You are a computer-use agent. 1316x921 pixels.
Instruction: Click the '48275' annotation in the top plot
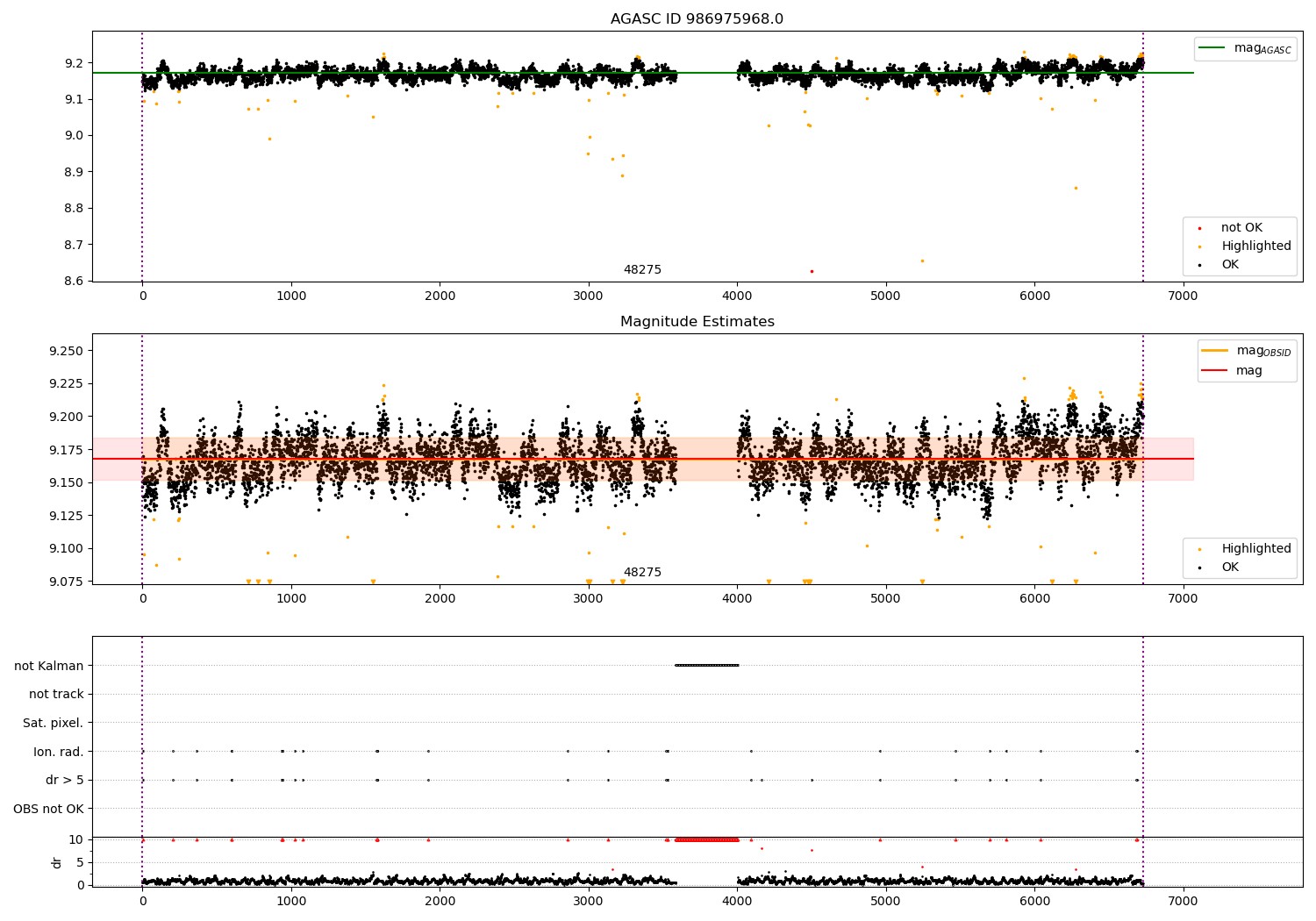[x=642, y=270]
